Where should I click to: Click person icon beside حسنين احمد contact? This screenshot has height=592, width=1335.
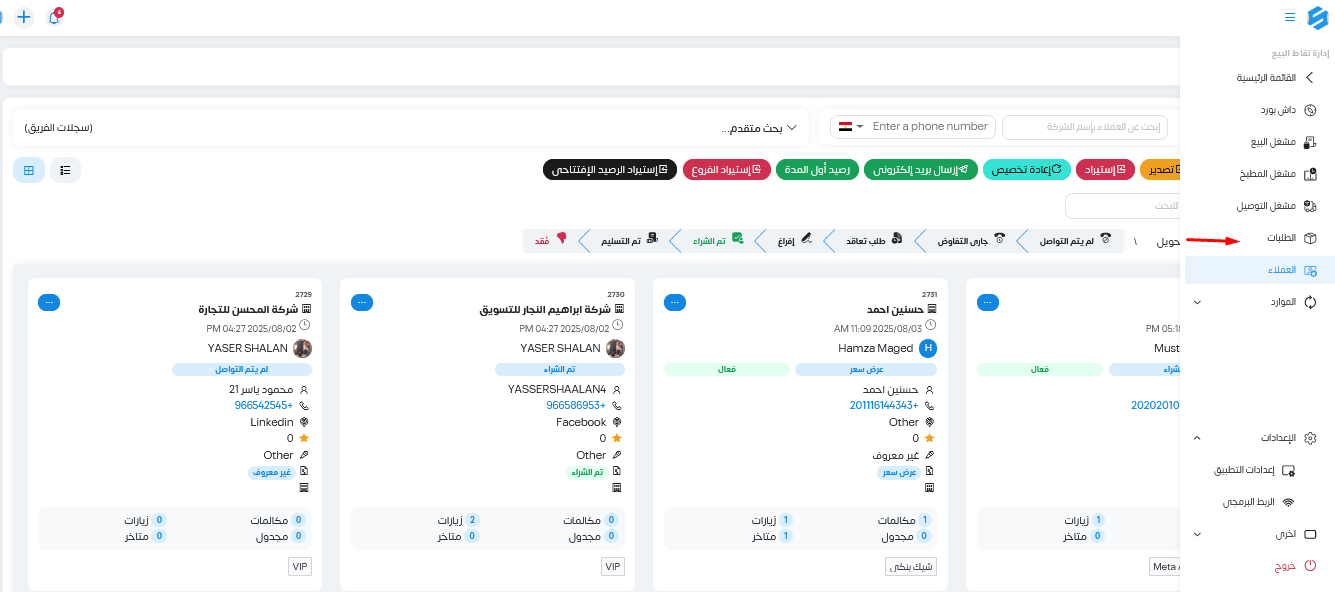pyautogui.click(x=930, y=389)
